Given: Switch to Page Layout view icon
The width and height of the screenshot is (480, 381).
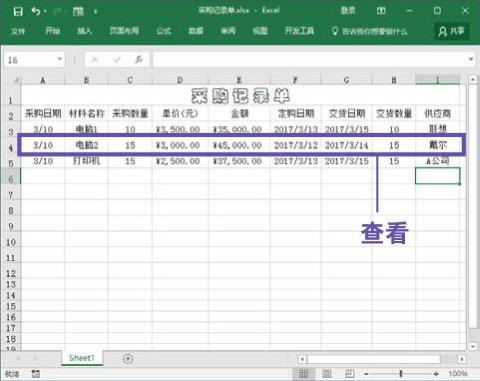Looking at the screenshot, I should click(326, 374).
